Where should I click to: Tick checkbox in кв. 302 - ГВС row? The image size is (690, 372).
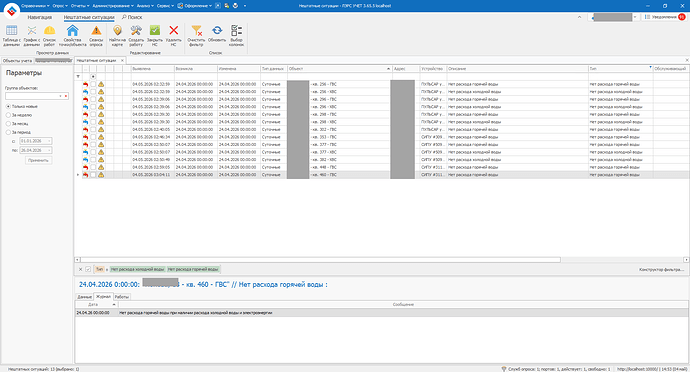(x=93, y=129)
